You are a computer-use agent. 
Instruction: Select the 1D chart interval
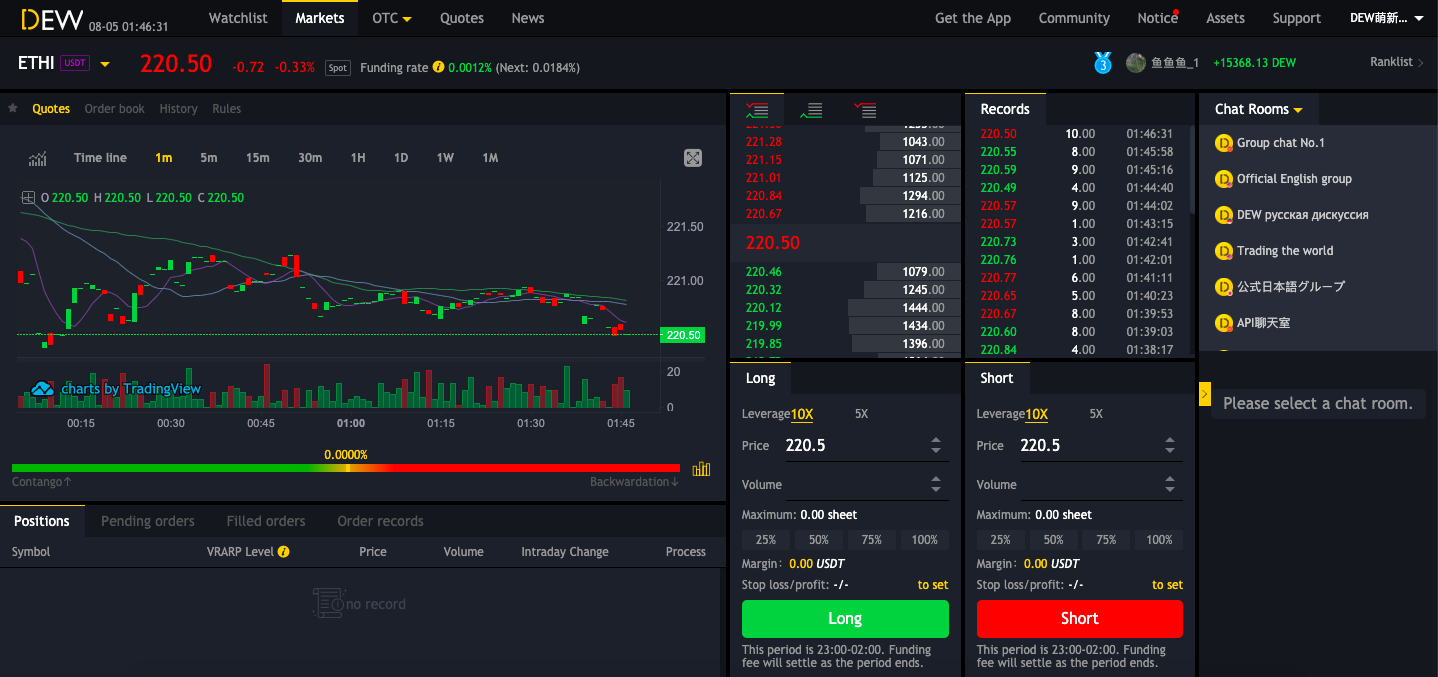click(401, 158)
